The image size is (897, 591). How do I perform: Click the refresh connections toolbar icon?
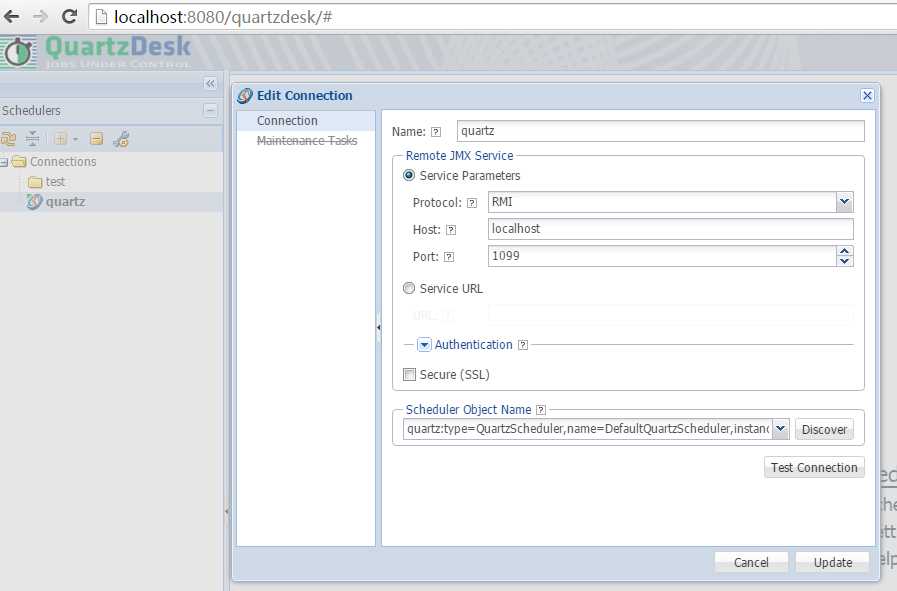tap(8, 138)
